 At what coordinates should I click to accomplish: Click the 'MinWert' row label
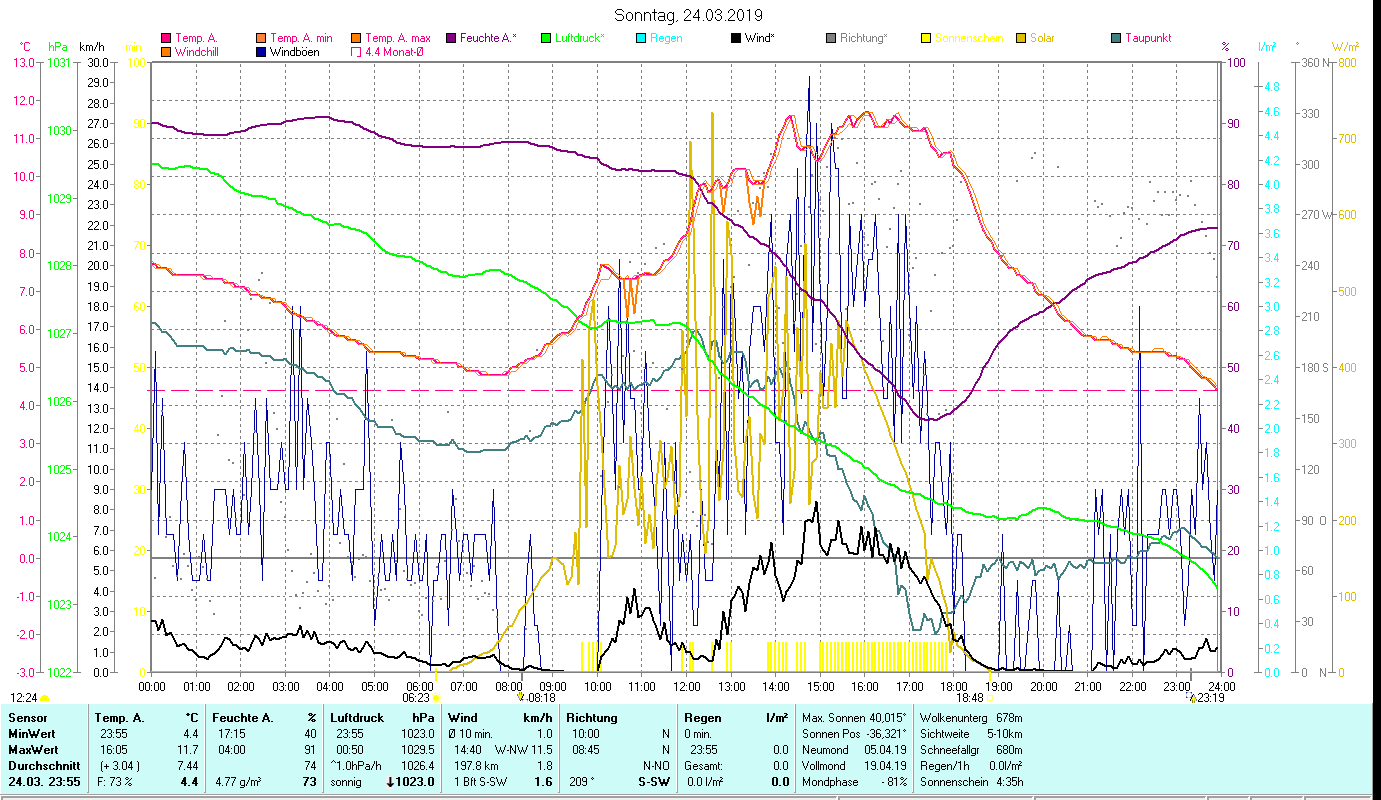tap(30, 734)
